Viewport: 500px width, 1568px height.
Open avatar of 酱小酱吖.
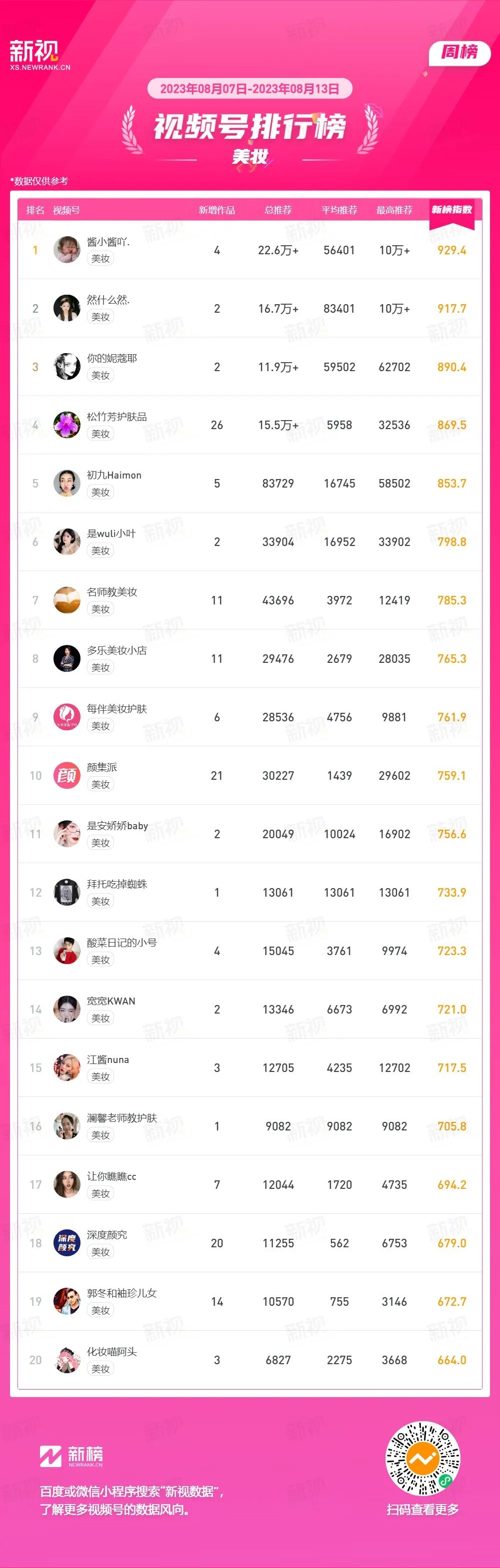tap(67, 250)
